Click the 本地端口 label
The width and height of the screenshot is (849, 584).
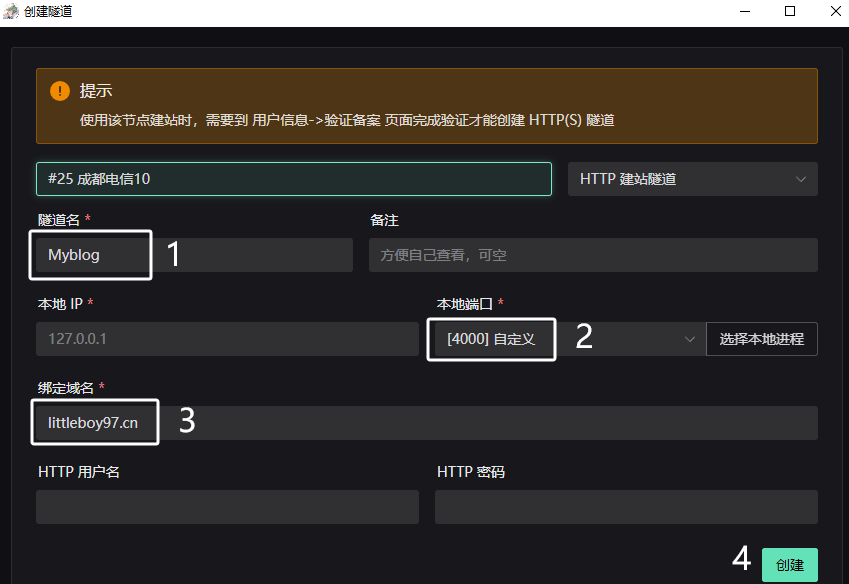pyautogui.click(x=465, y=304)
